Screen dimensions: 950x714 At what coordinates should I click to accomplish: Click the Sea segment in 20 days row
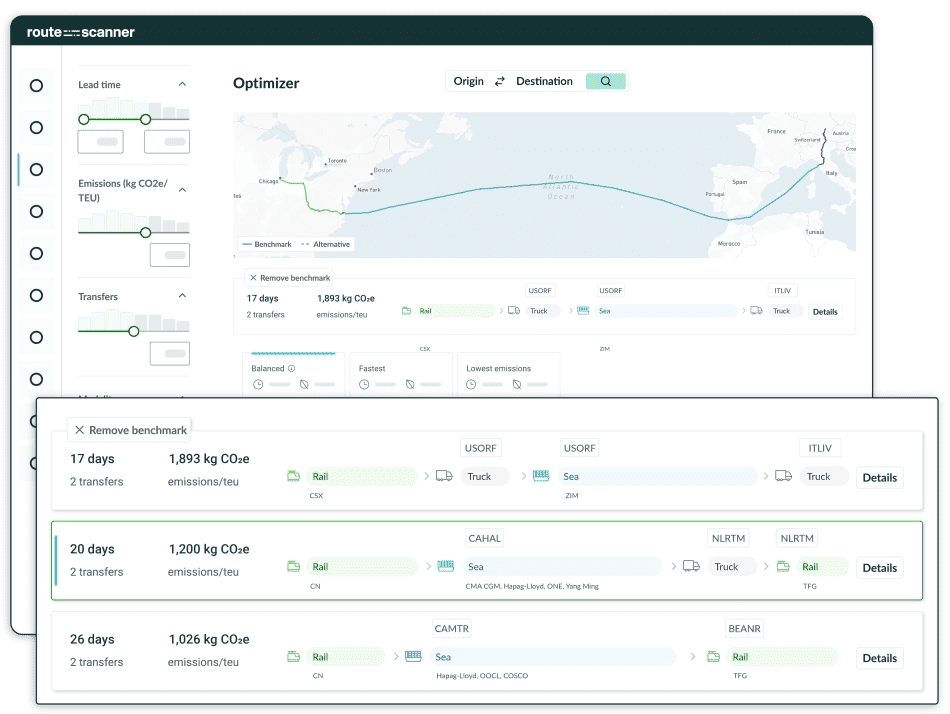coord(563,567)
